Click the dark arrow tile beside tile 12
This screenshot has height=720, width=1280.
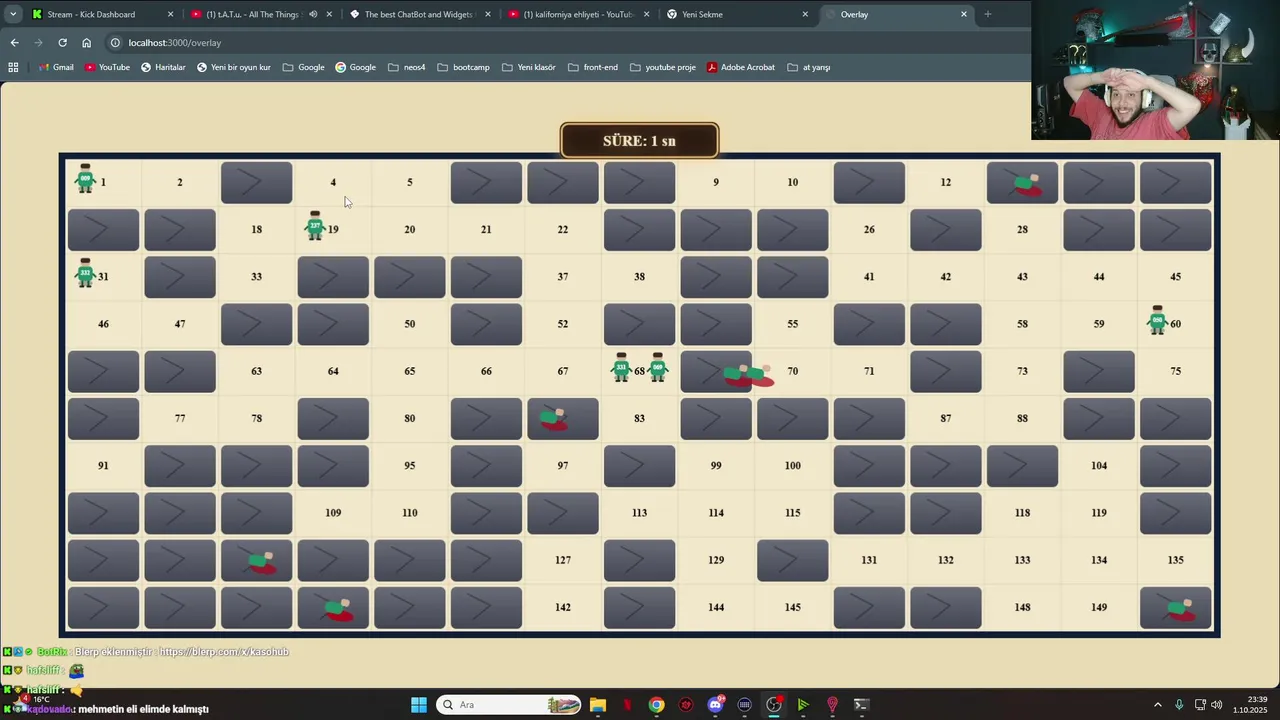tap(869, 183)
